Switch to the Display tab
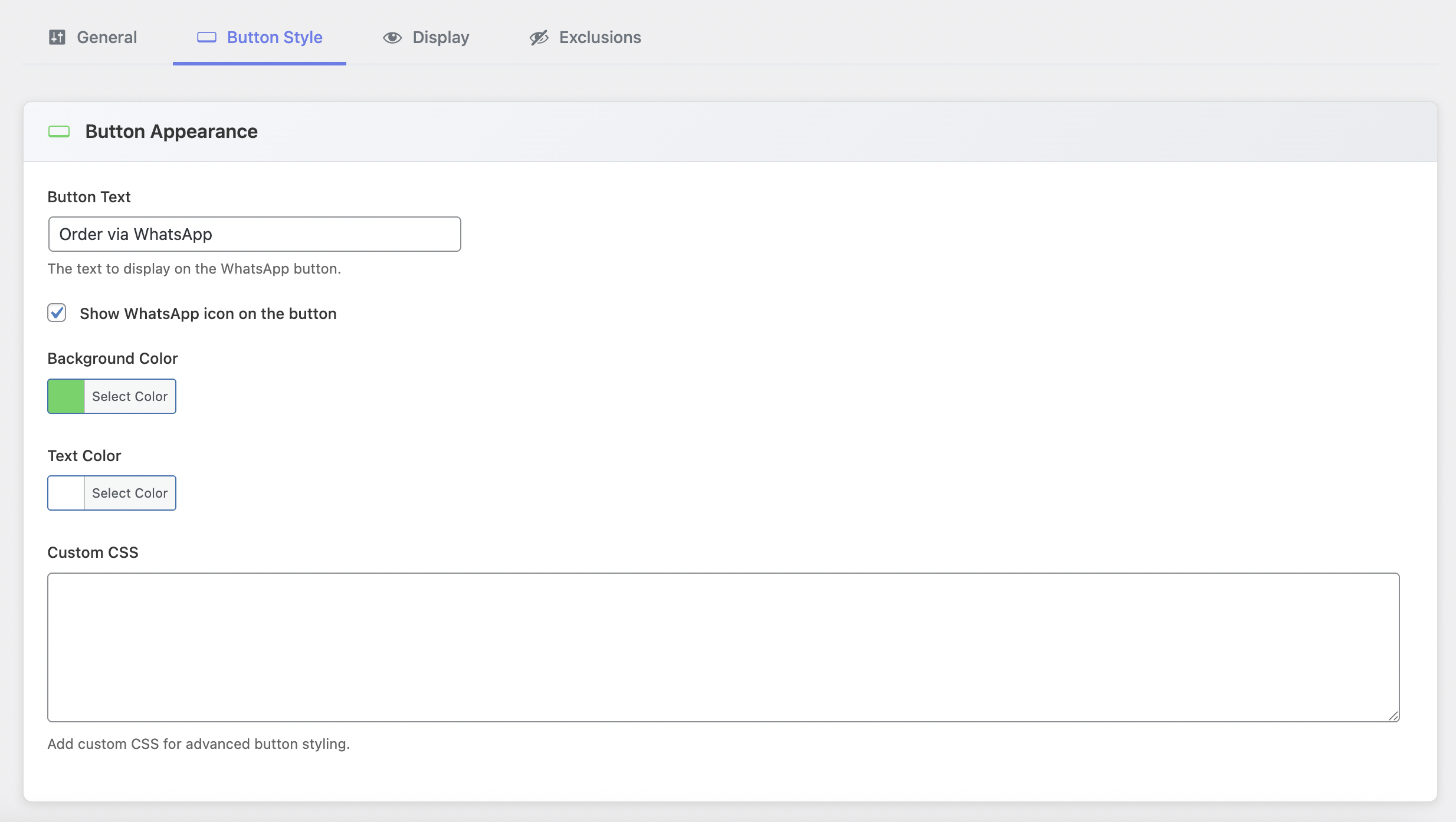This screenshot has width=1456, height=822. pyautogui.click(x=441, y=37)
